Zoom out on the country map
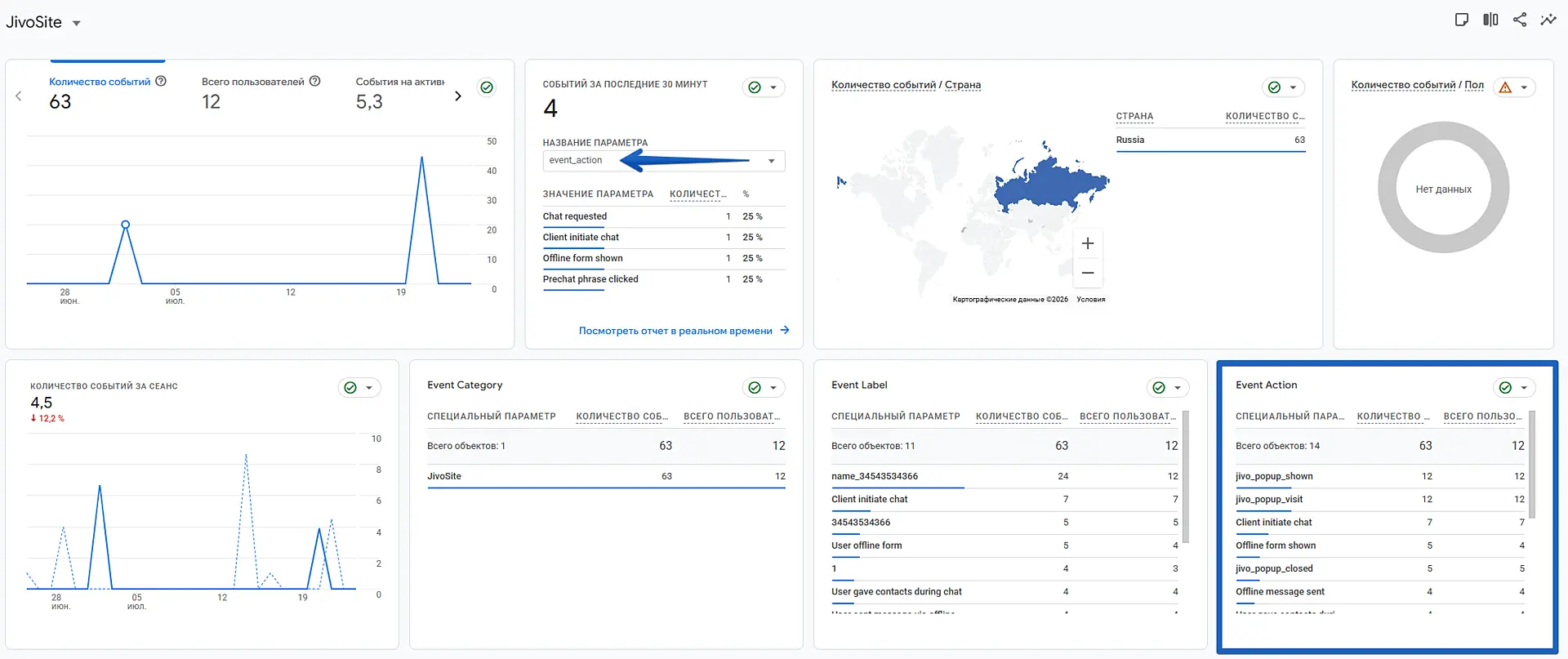The height and width of the screenshot is (659, 1568). tap(1088, 273)
